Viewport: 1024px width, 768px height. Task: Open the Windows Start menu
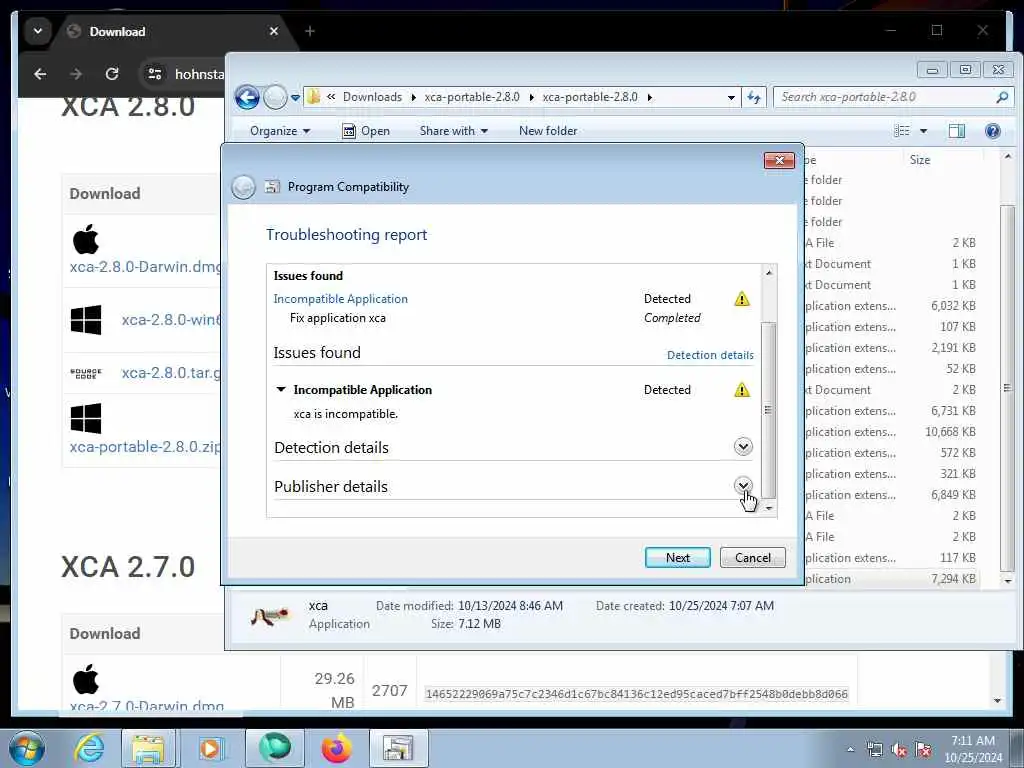pos(27,748)
